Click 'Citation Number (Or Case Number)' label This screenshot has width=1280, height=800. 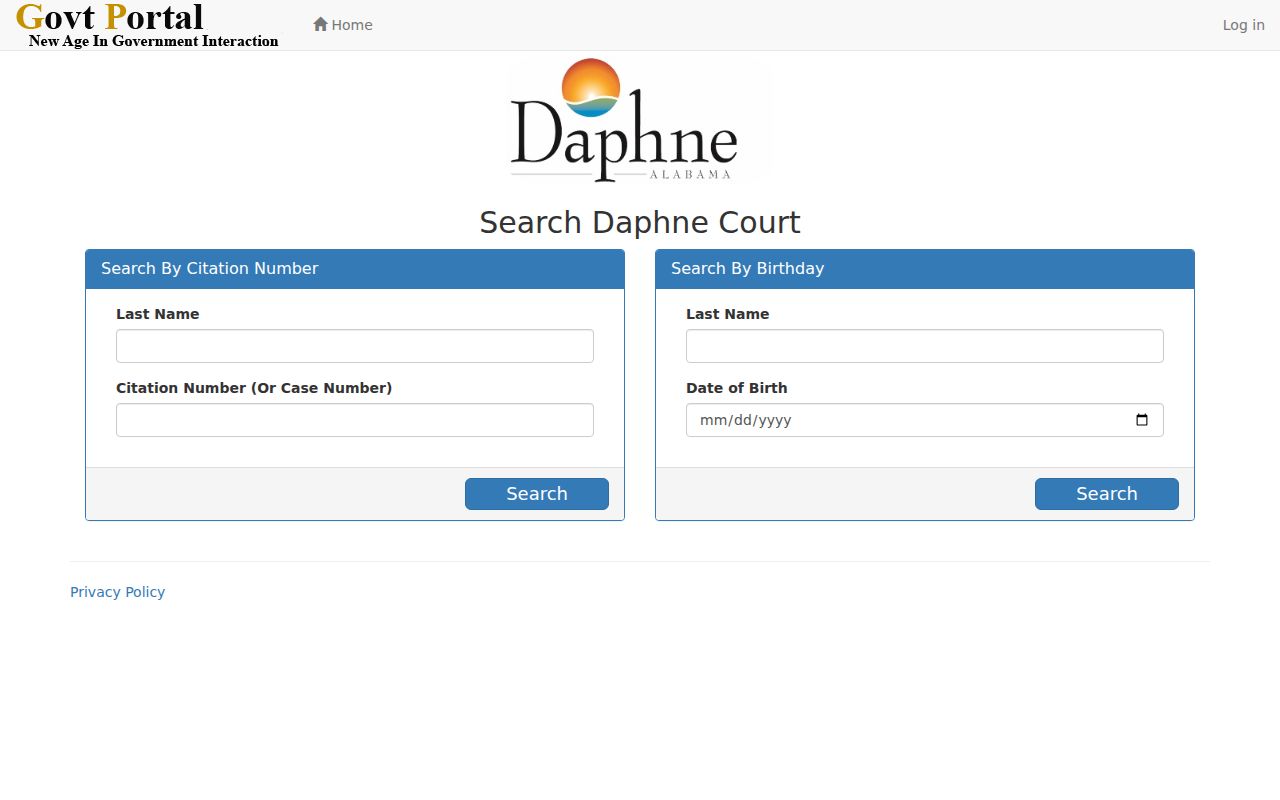pos(254,388)
